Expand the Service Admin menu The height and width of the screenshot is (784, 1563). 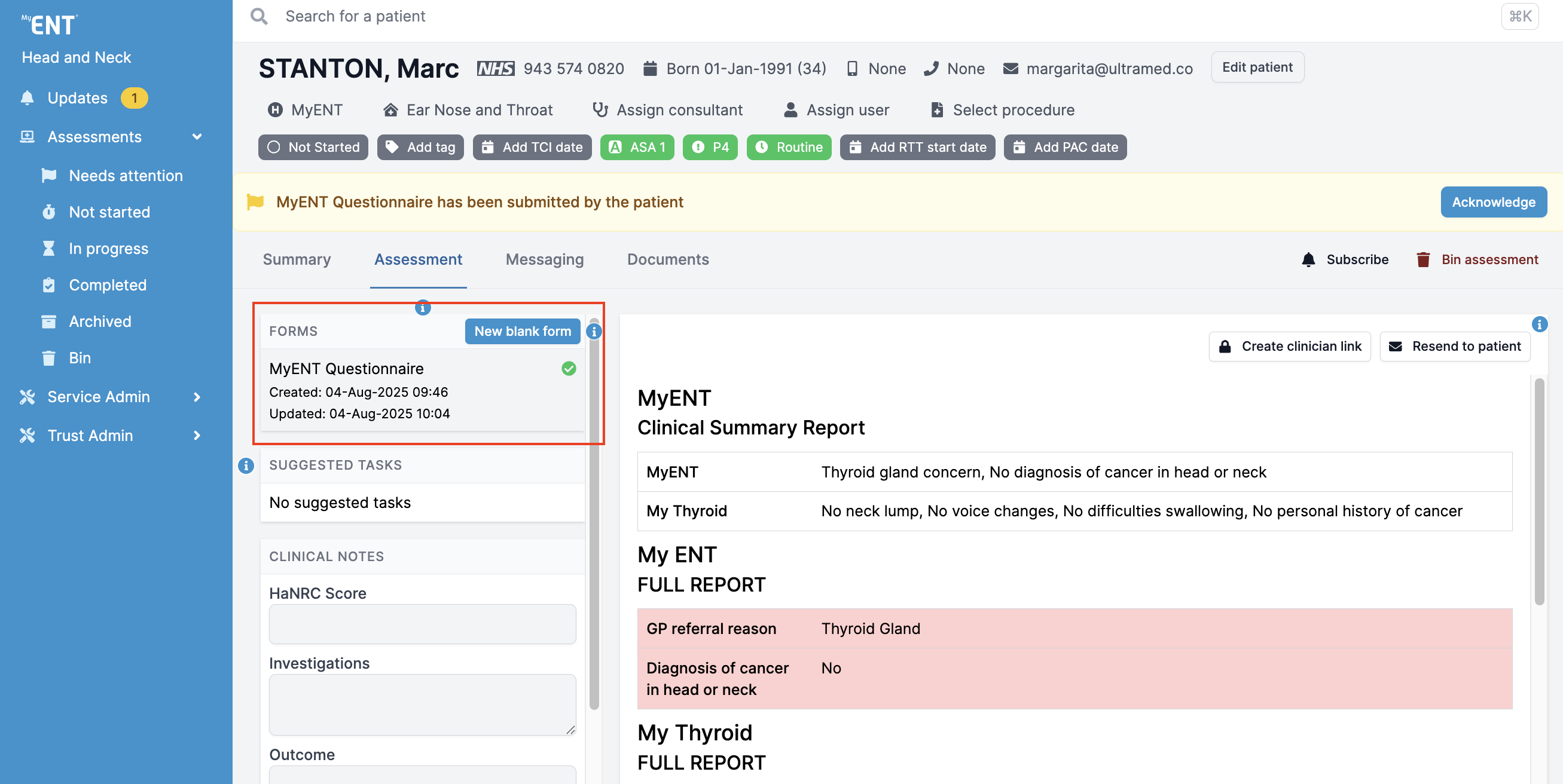[x=197, y=397]
